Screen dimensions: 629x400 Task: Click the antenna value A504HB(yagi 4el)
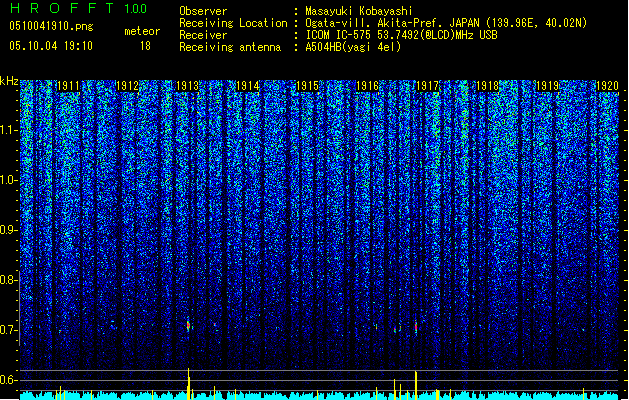click(353, 47)
